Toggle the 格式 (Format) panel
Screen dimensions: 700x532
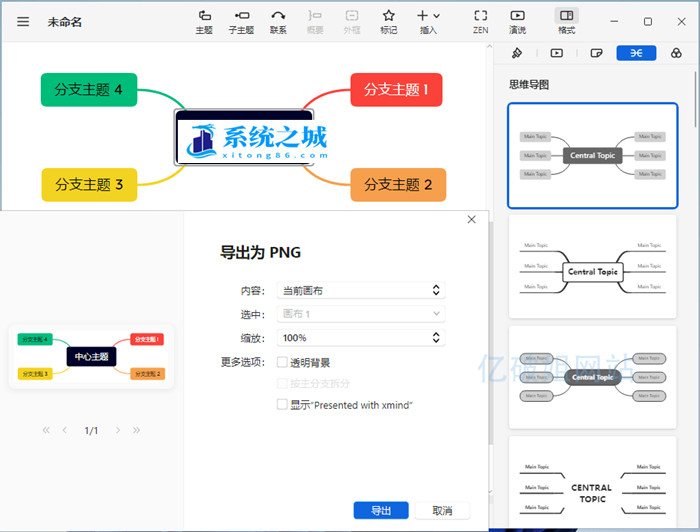(566, 21)
